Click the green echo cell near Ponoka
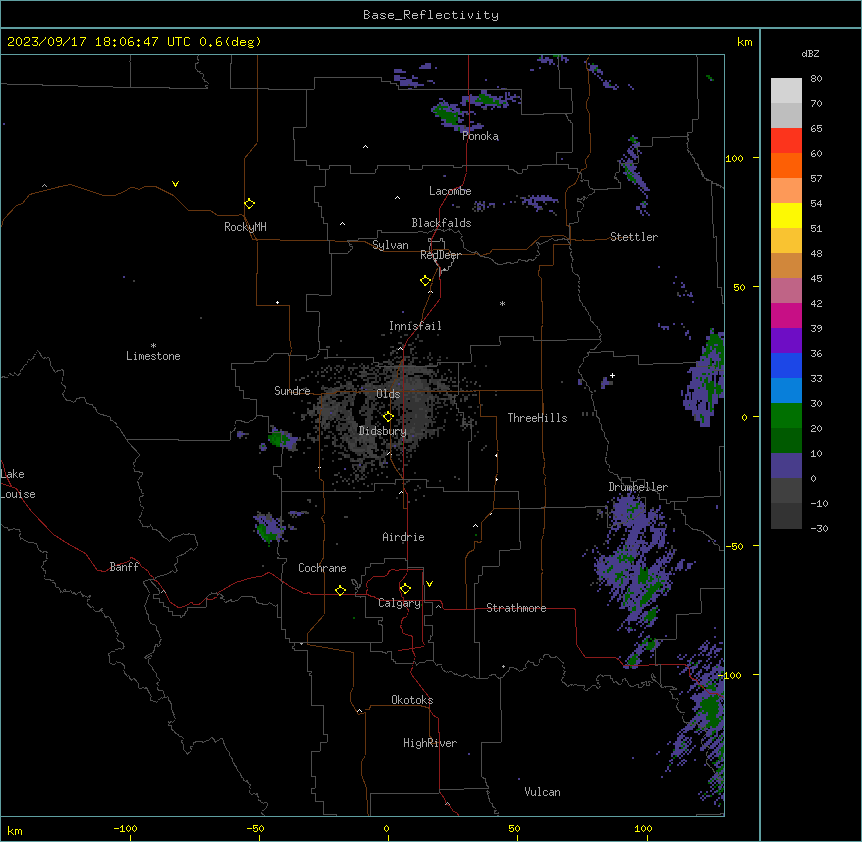Viewport: 862px width, 842px height. [x=447, y=115]
